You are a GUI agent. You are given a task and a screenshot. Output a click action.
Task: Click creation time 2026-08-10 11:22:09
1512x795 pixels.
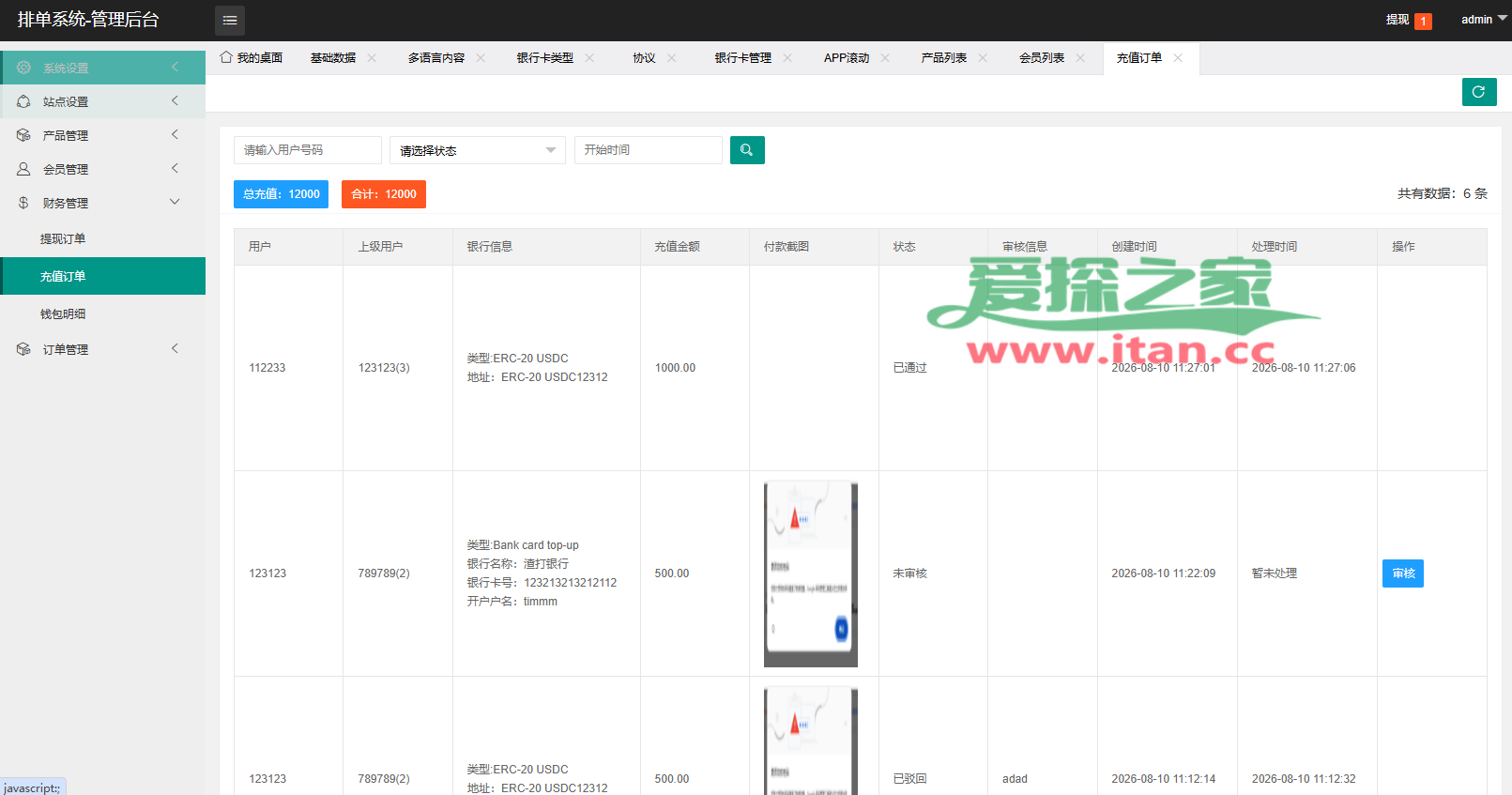[1164, 573]
